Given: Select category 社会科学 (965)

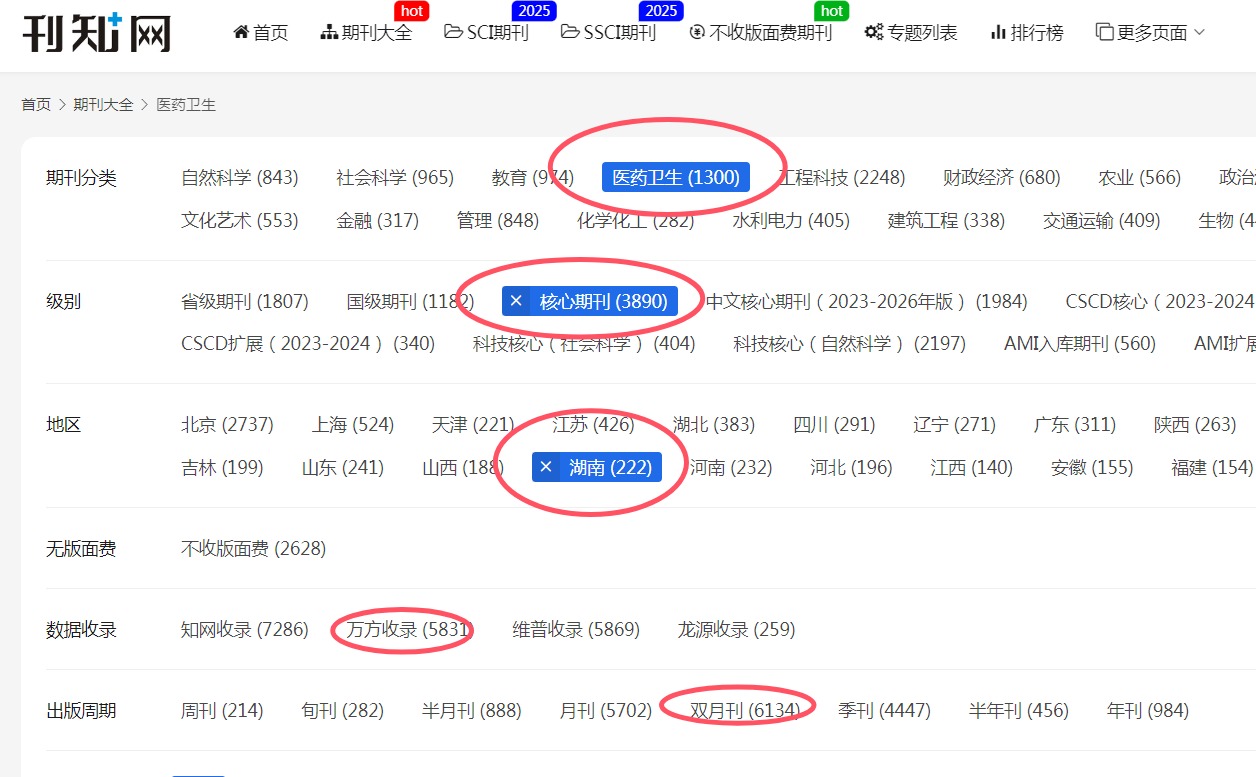Looking at the screenshot, I should coord(395,178).
